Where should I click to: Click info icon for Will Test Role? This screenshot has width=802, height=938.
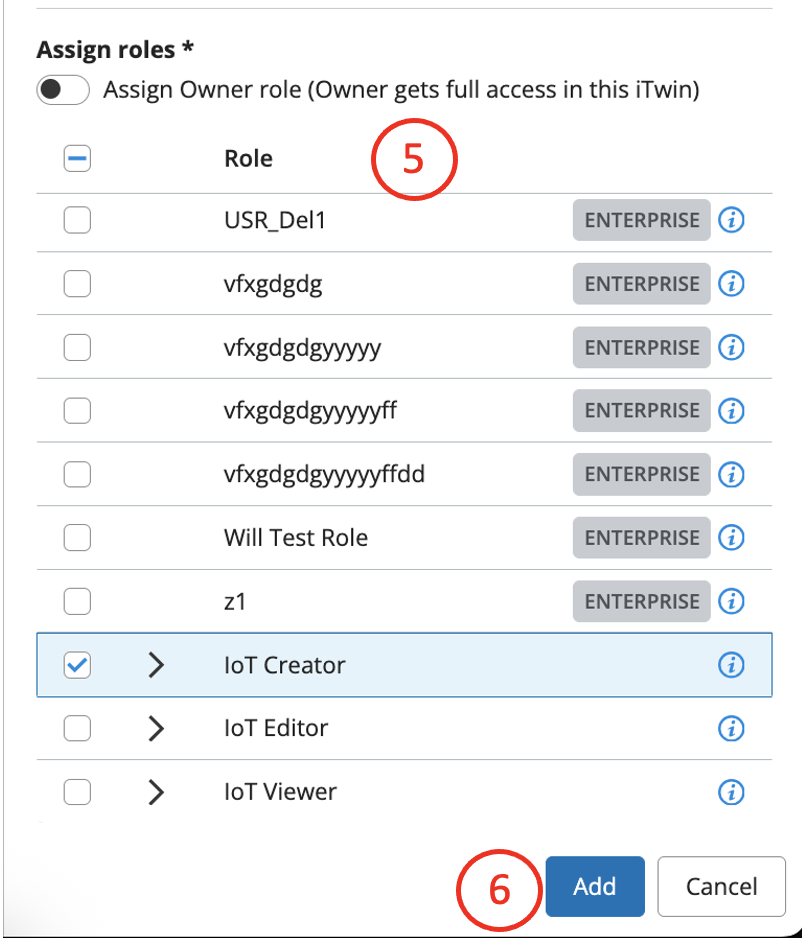732,538
